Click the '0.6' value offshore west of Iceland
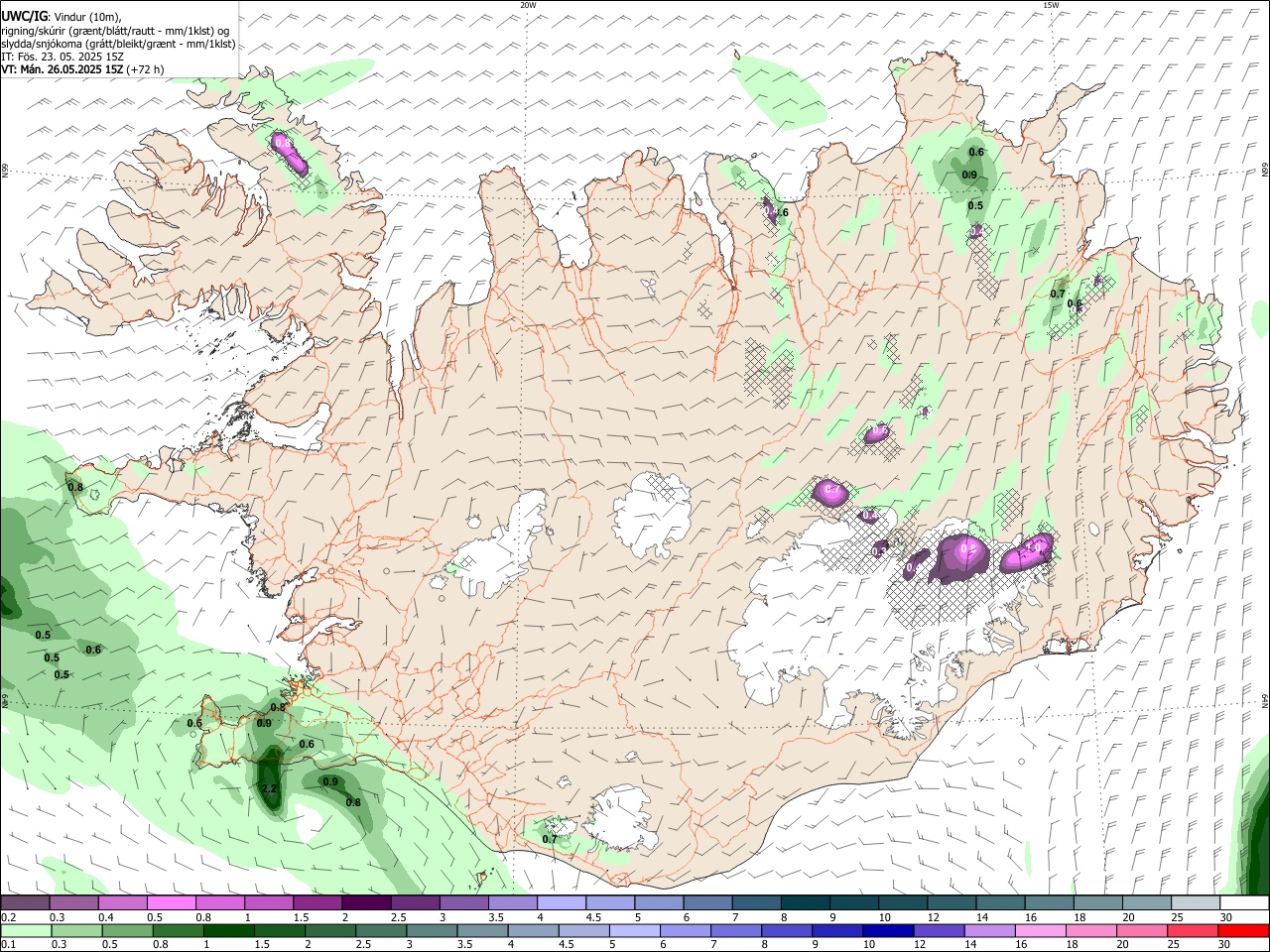 93,650
